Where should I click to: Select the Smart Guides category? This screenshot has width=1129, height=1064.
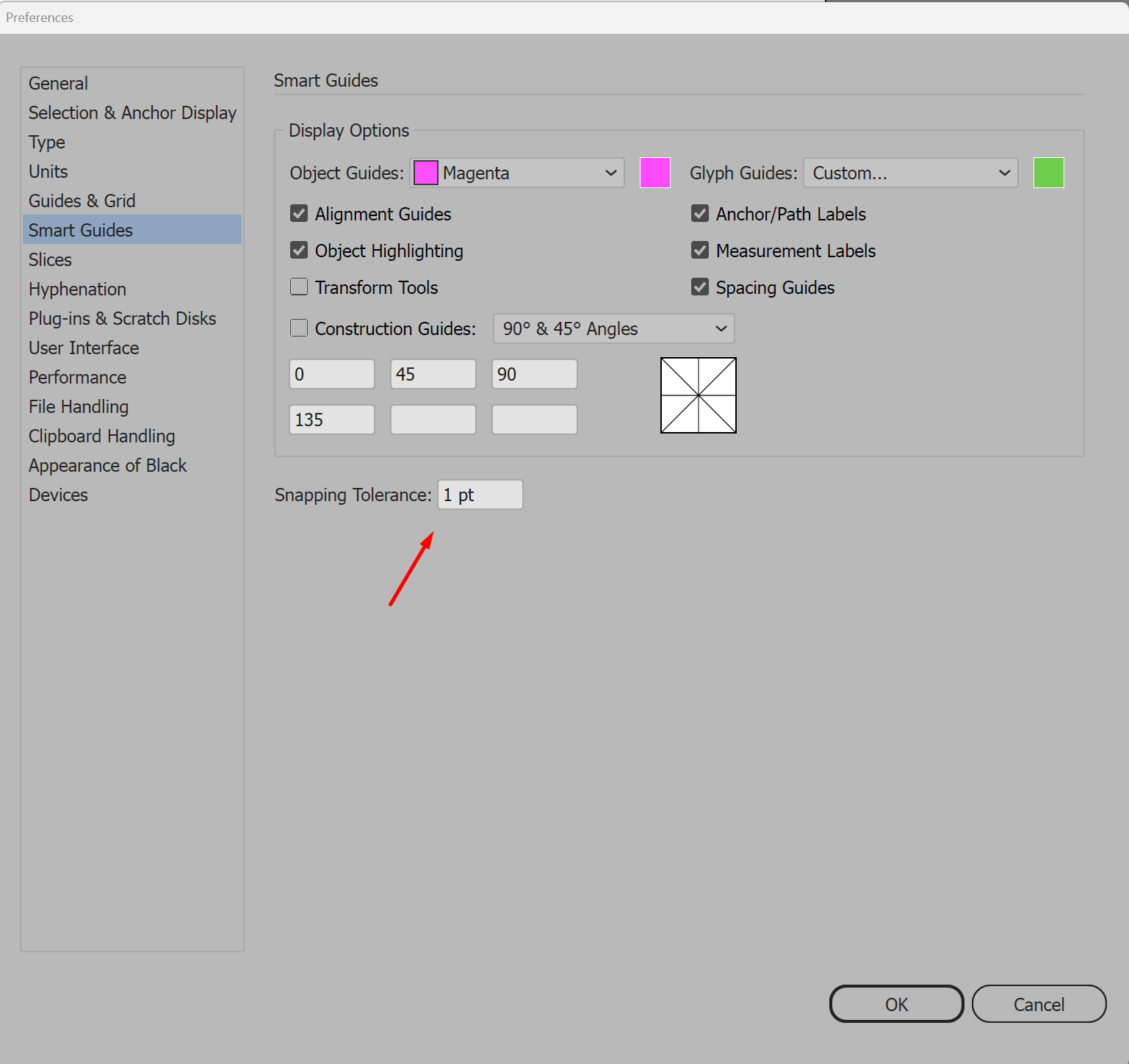click(132, 230)
